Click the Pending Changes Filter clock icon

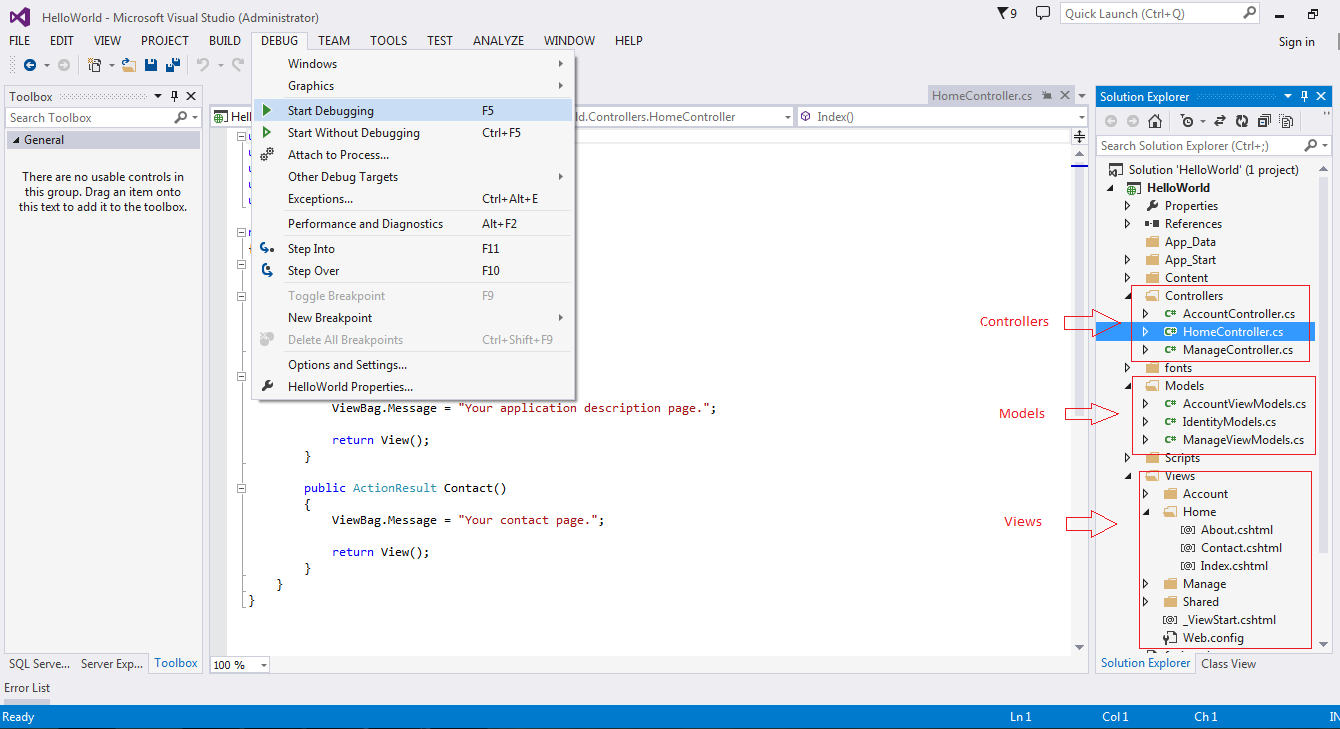click(1187, 121)
